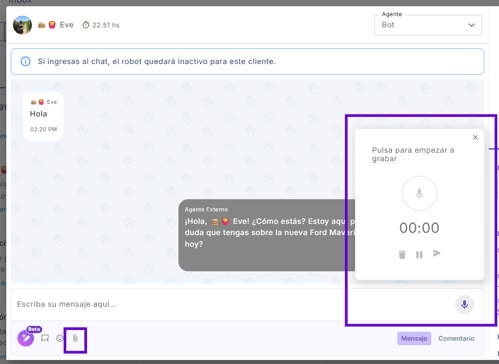Click the 00:00 recording timer
Image resolution: width=499 pixels, height=364 pixels.
[419, 228]
